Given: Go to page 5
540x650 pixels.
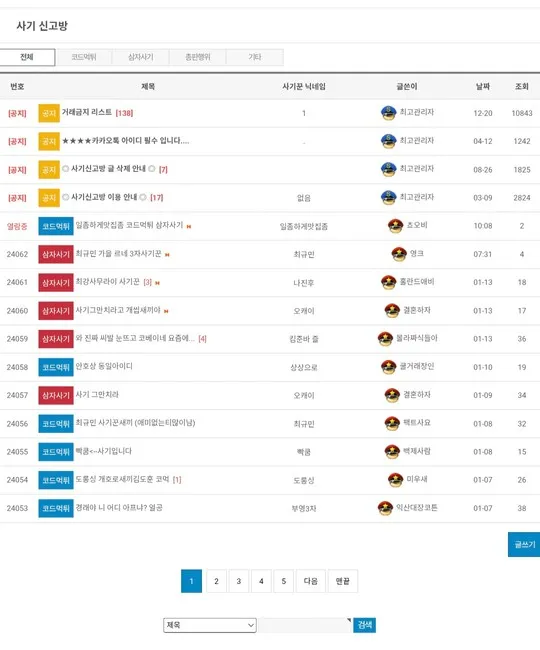Looking at the screenshot, I should (x=283, y=581).
